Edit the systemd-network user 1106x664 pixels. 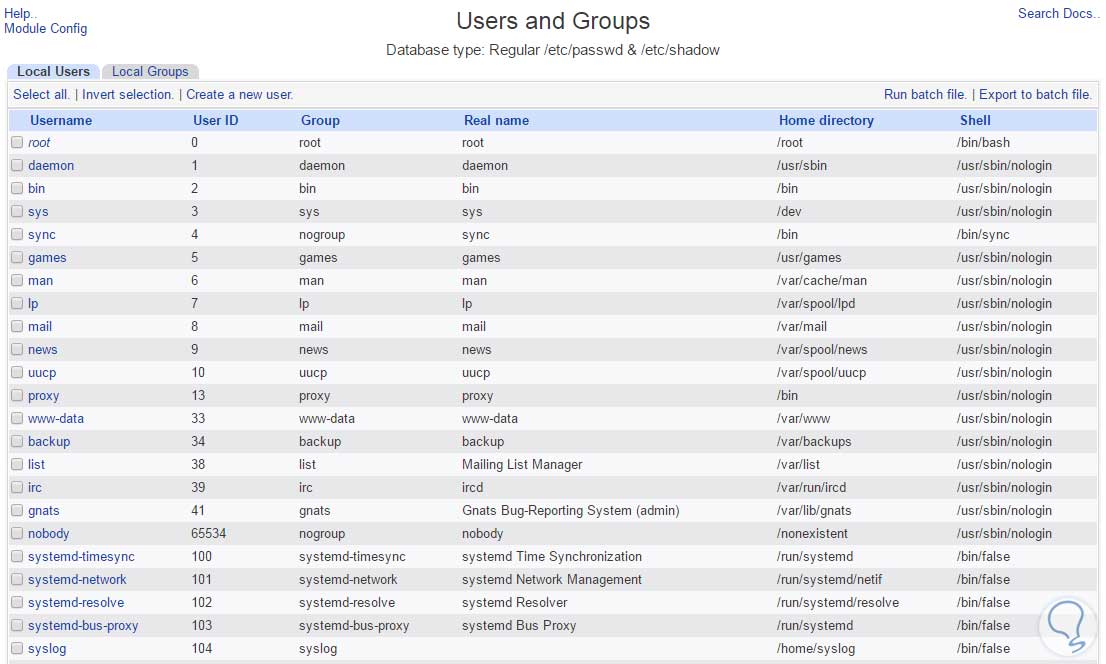pos(77,579)
